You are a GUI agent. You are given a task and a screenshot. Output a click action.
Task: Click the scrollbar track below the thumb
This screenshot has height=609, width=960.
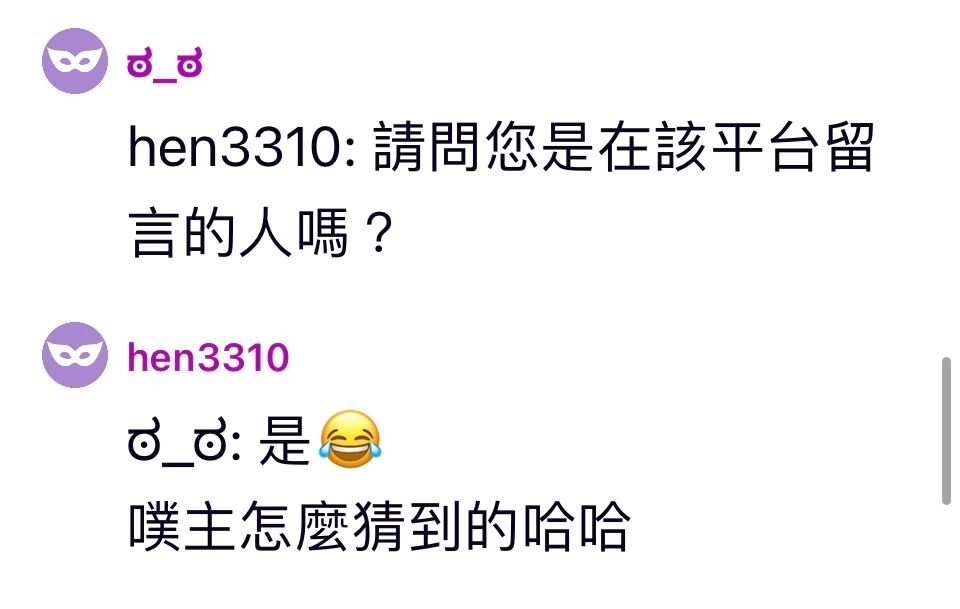coord(946,557)
